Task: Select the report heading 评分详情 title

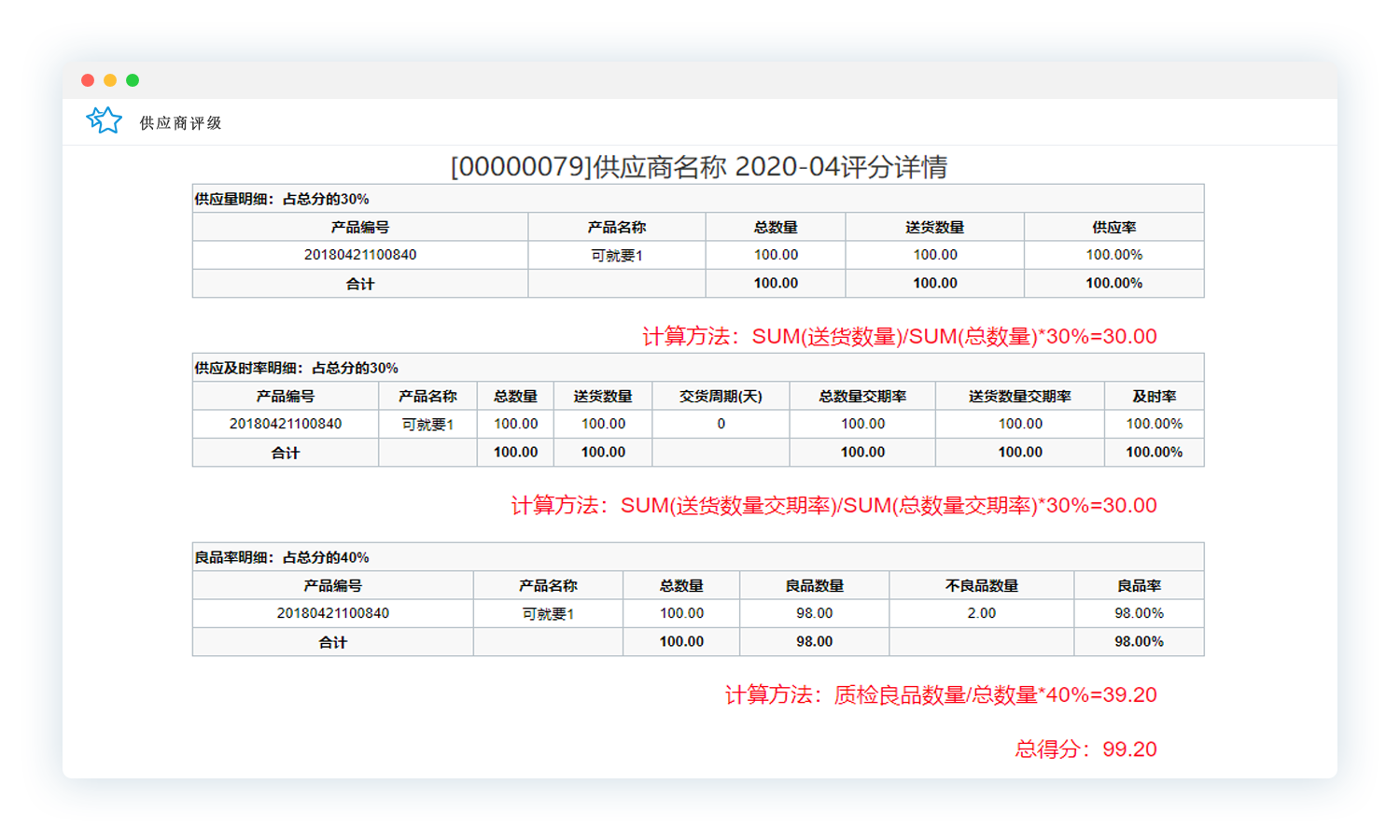Action: (x=698, y=167)
